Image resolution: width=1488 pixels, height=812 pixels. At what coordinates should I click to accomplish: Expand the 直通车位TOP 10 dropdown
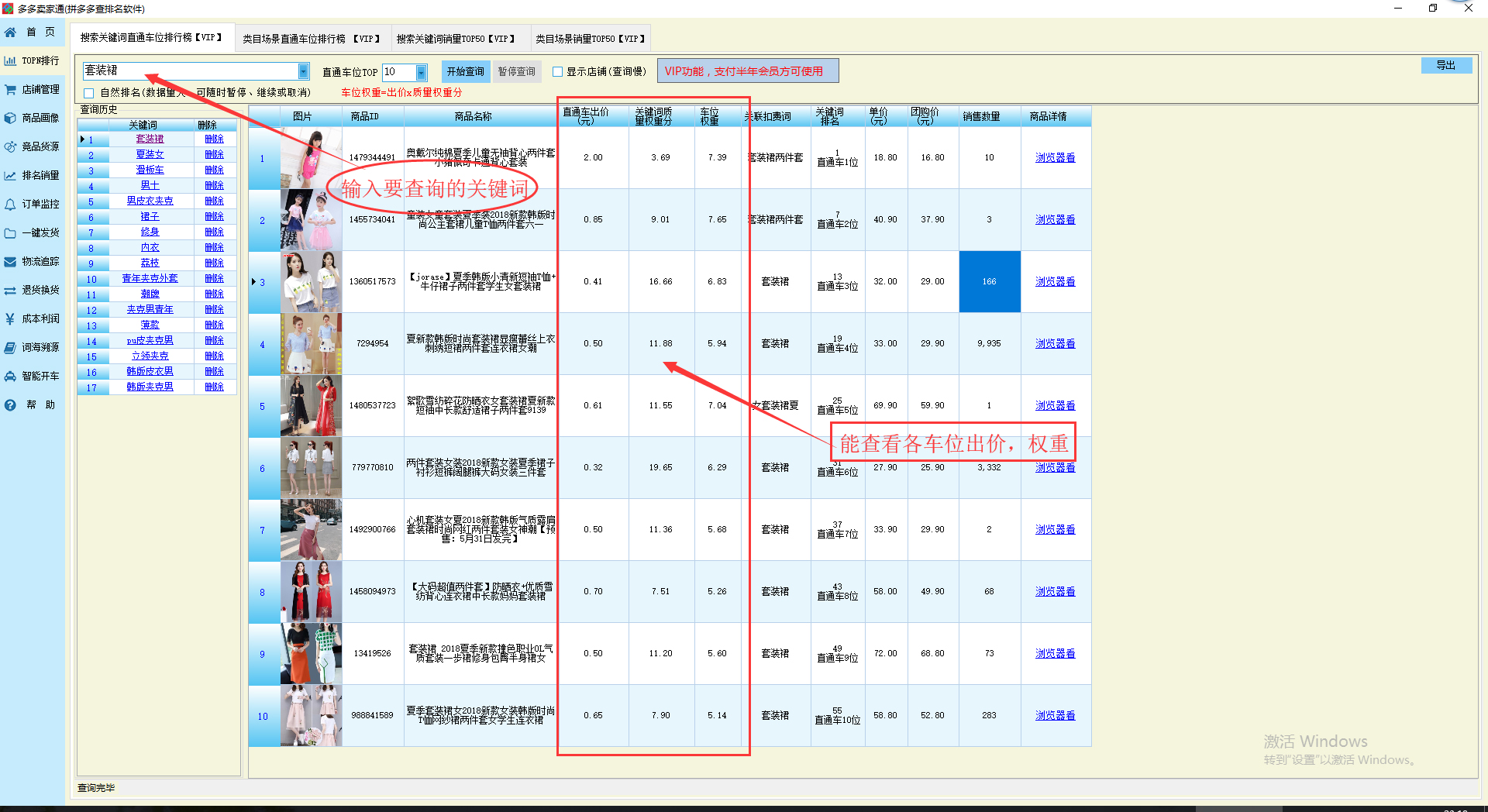click(421, 72)
